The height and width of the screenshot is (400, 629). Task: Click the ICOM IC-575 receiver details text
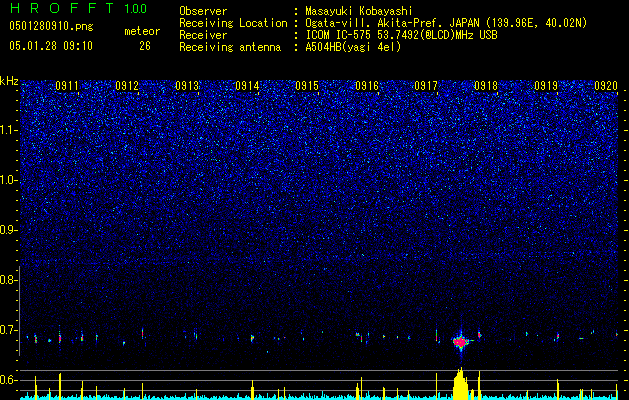[401, 35]
